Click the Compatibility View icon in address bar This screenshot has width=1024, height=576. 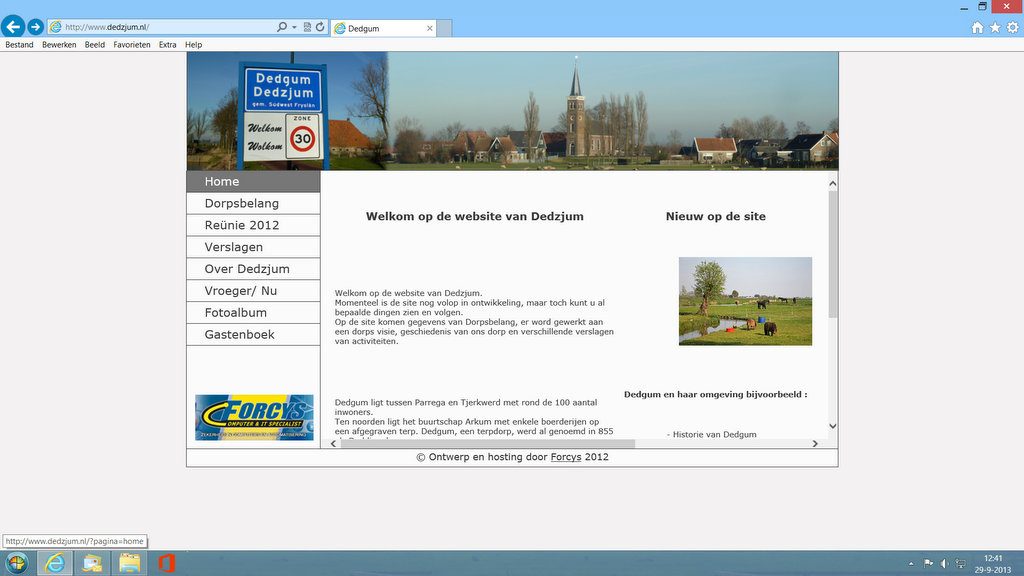(x=307, y=27)
